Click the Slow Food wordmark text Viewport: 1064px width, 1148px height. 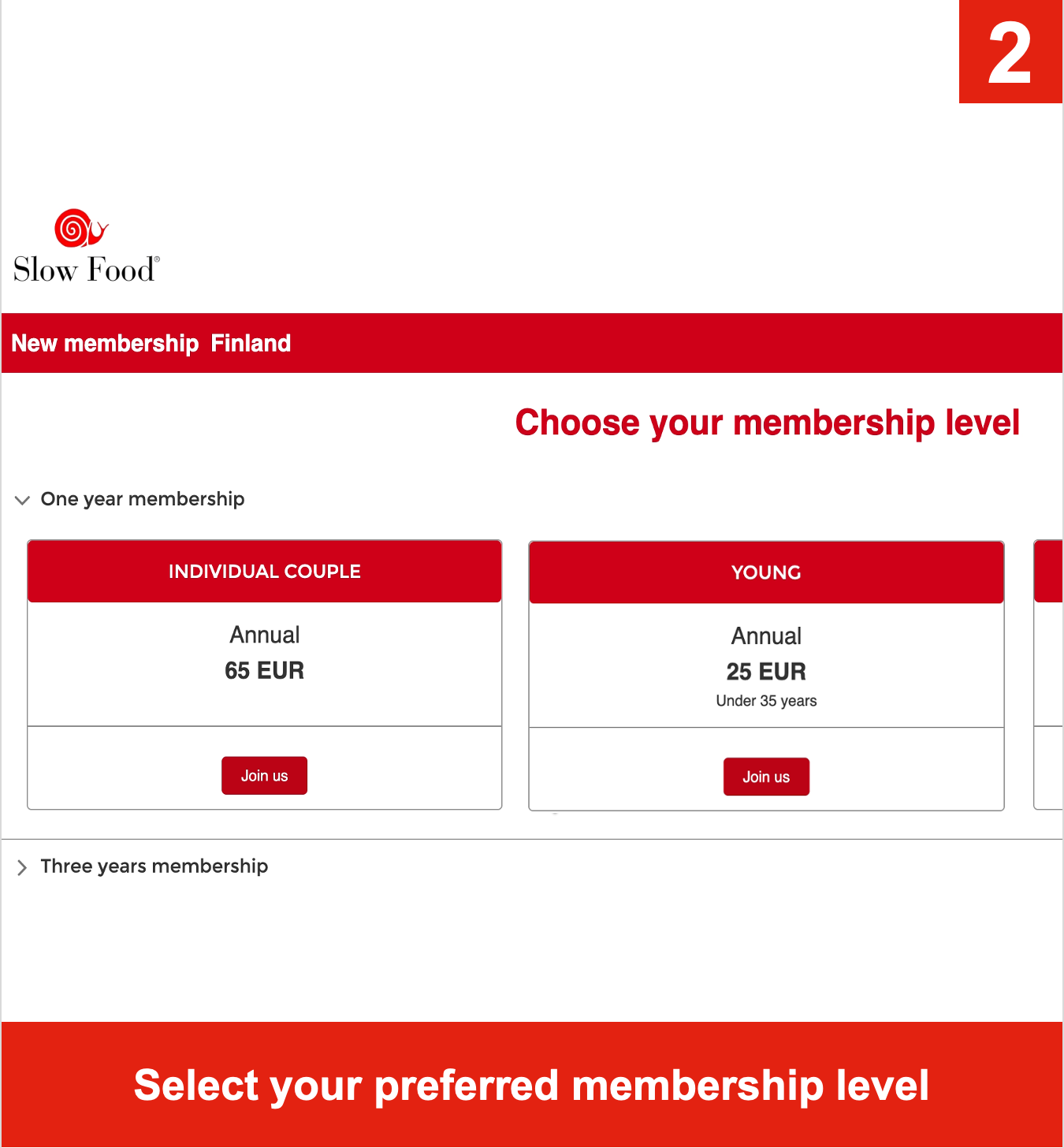tap(87, 270)
